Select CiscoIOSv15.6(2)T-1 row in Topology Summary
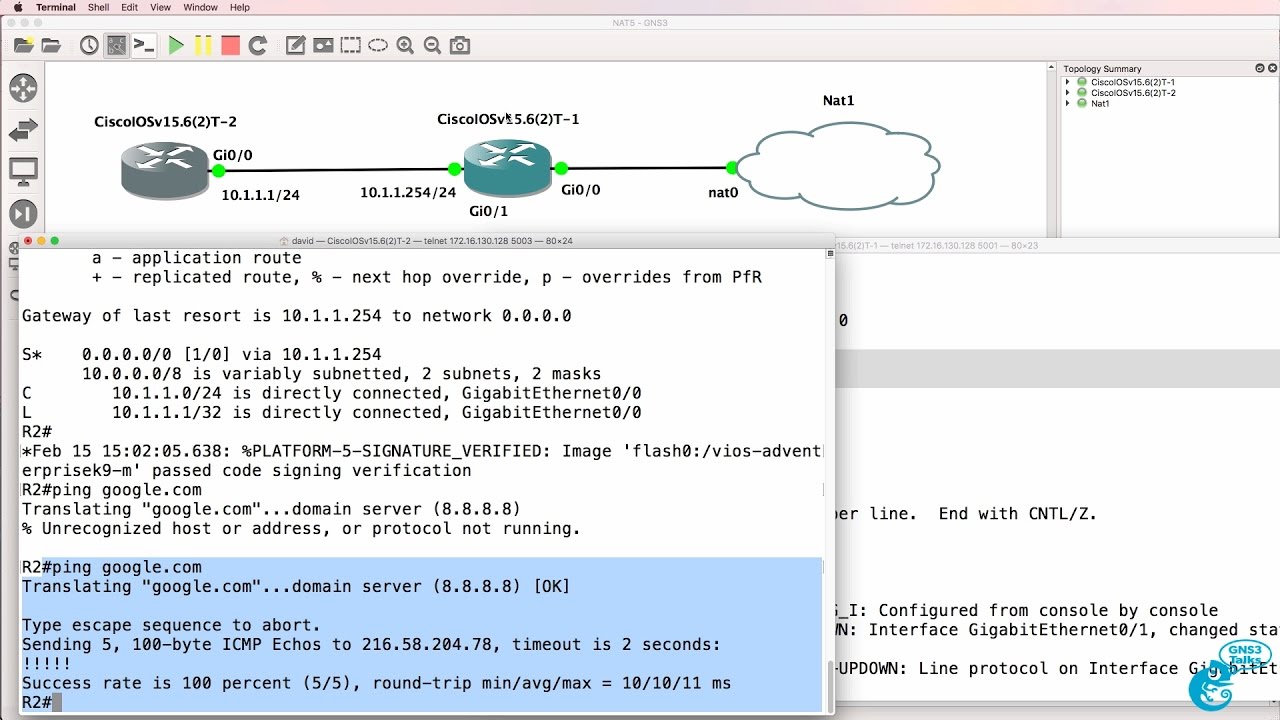 point(1133,82)
